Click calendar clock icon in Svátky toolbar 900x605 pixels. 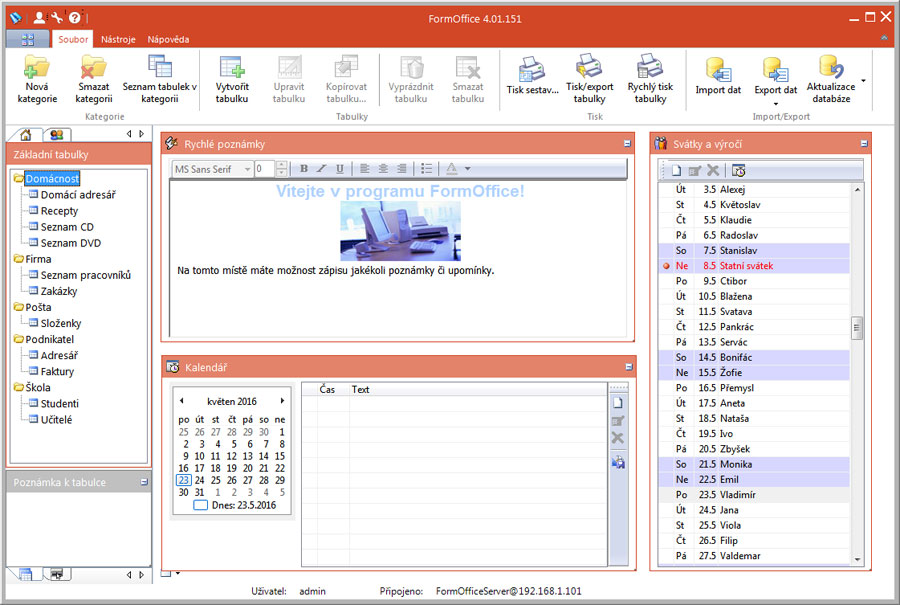click(x=739, y=170)
